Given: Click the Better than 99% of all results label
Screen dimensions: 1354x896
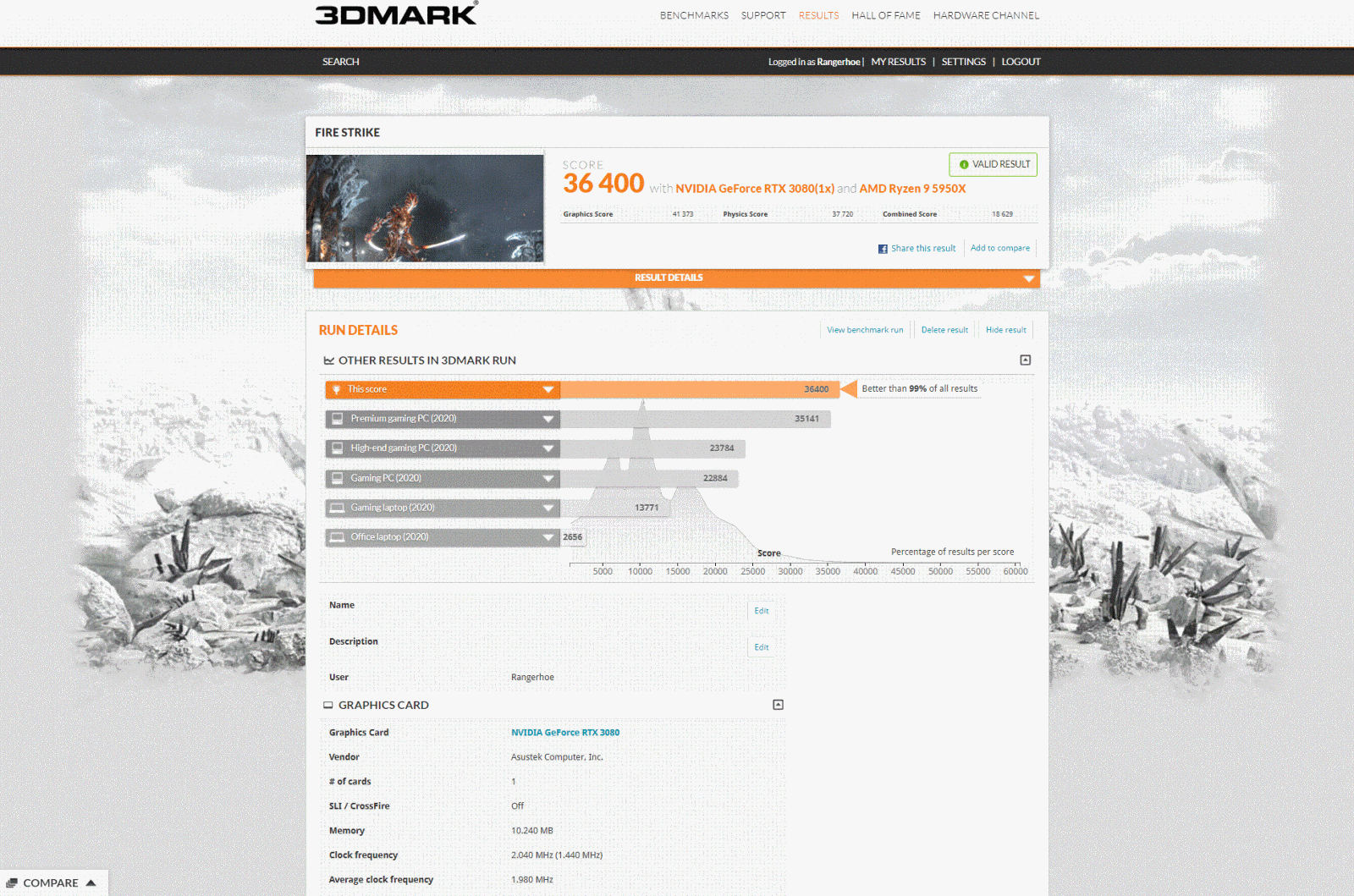Looking at the screenshot, I should point(920,389).
